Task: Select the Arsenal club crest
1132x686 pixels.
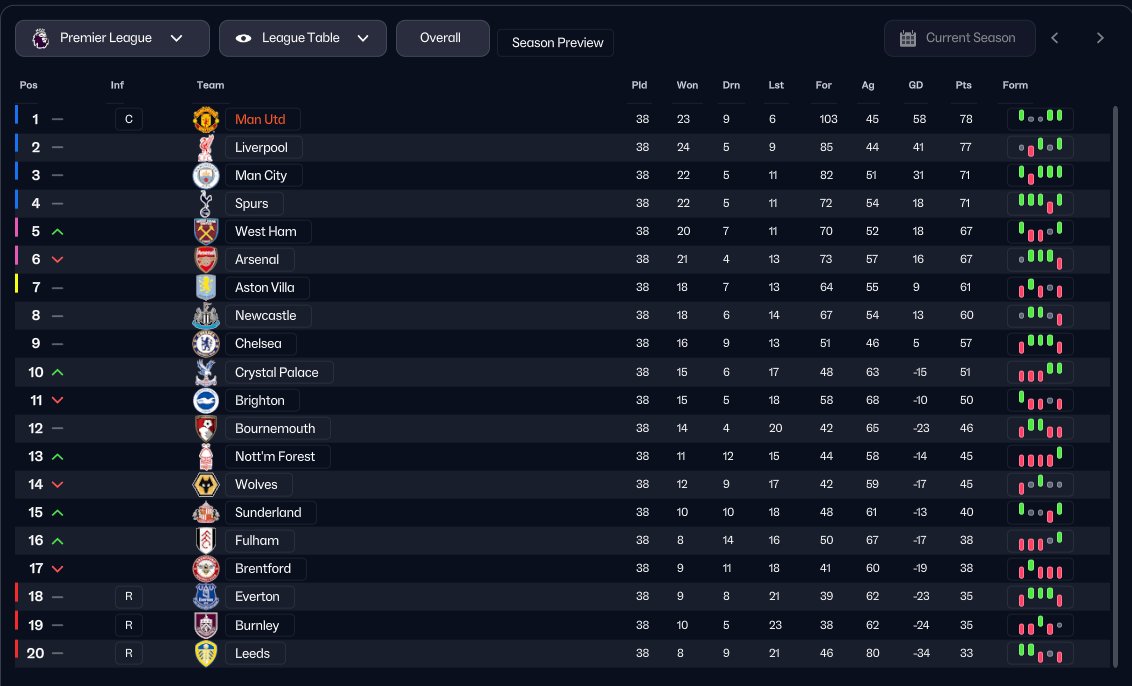Action: [206, 260]
